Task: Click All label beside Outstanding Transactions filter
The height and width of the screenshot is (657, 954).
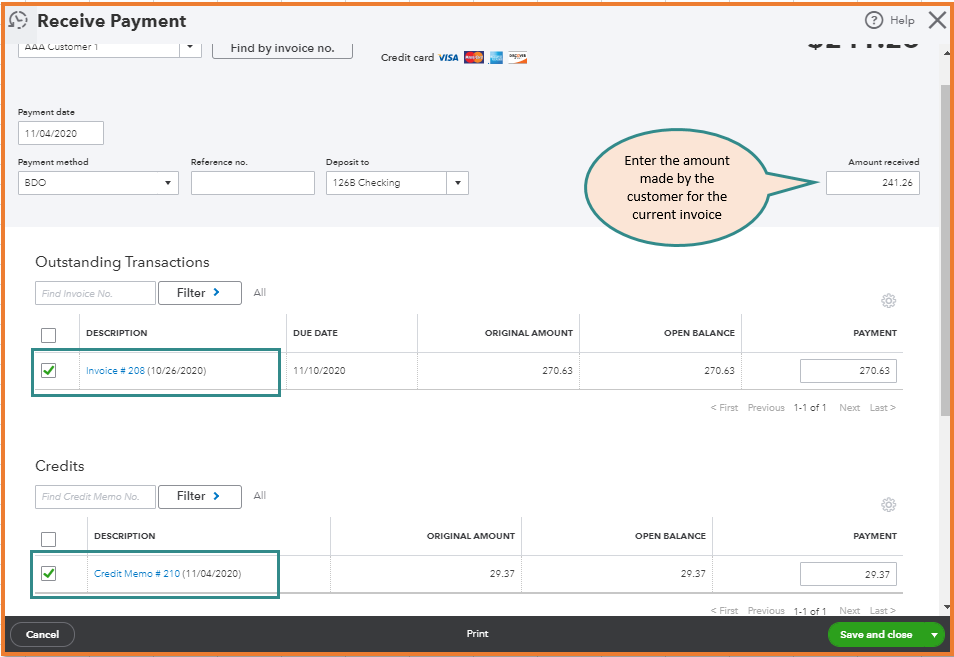Action: (x=260, y=293)
